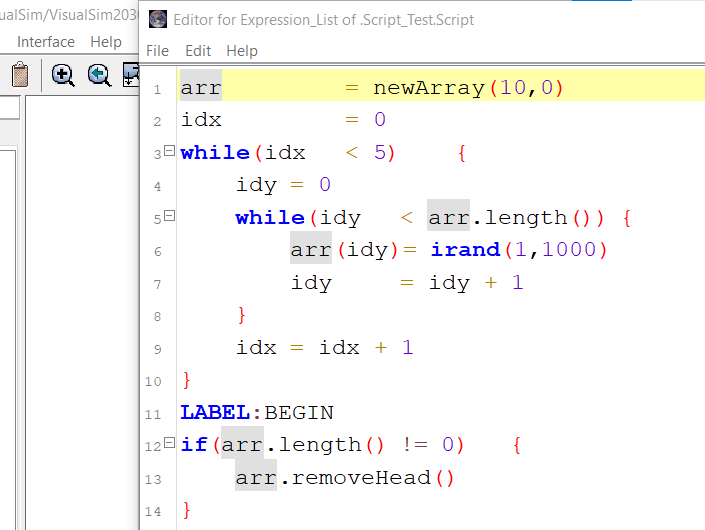
Task: Click the partially hidden zoom fit toolbar icon
Action: click(x=131, y=75)
